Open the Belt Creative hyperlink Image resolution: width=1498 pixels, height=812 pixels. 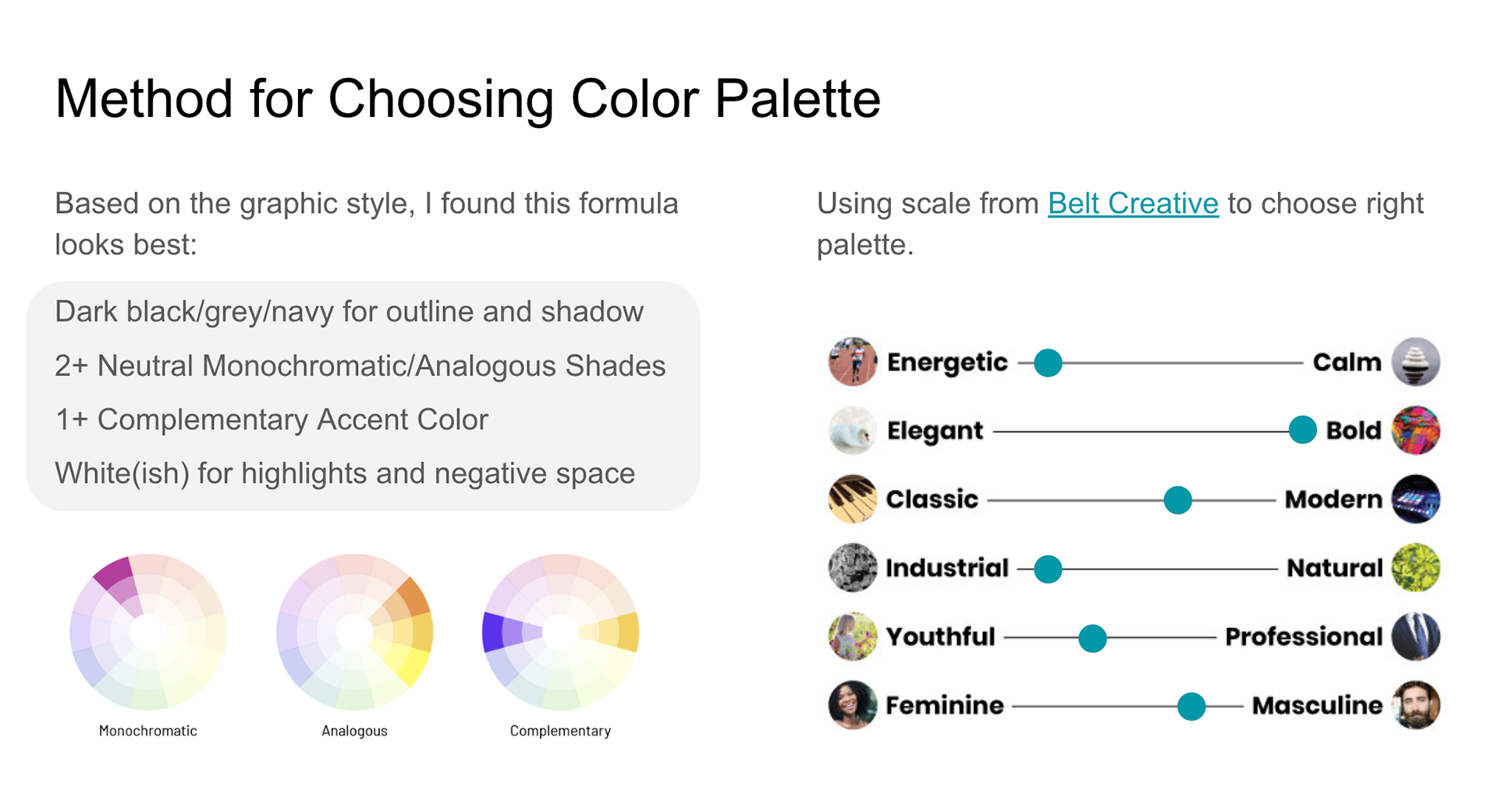(x=1132, y=204)
